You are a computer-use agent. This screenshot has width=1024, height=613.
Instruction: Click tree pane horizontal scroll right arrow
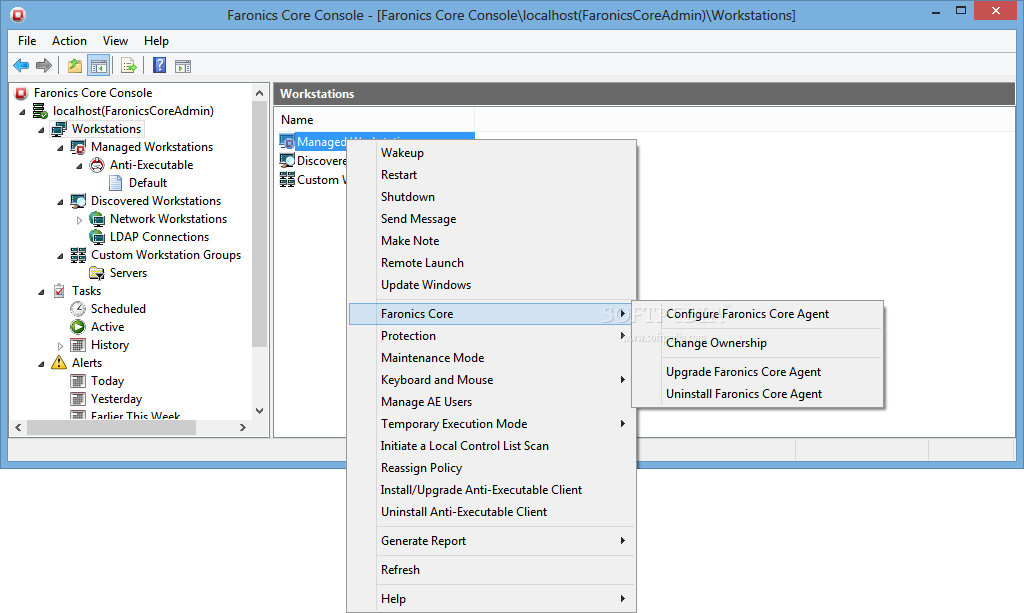(x=243, y=428)
